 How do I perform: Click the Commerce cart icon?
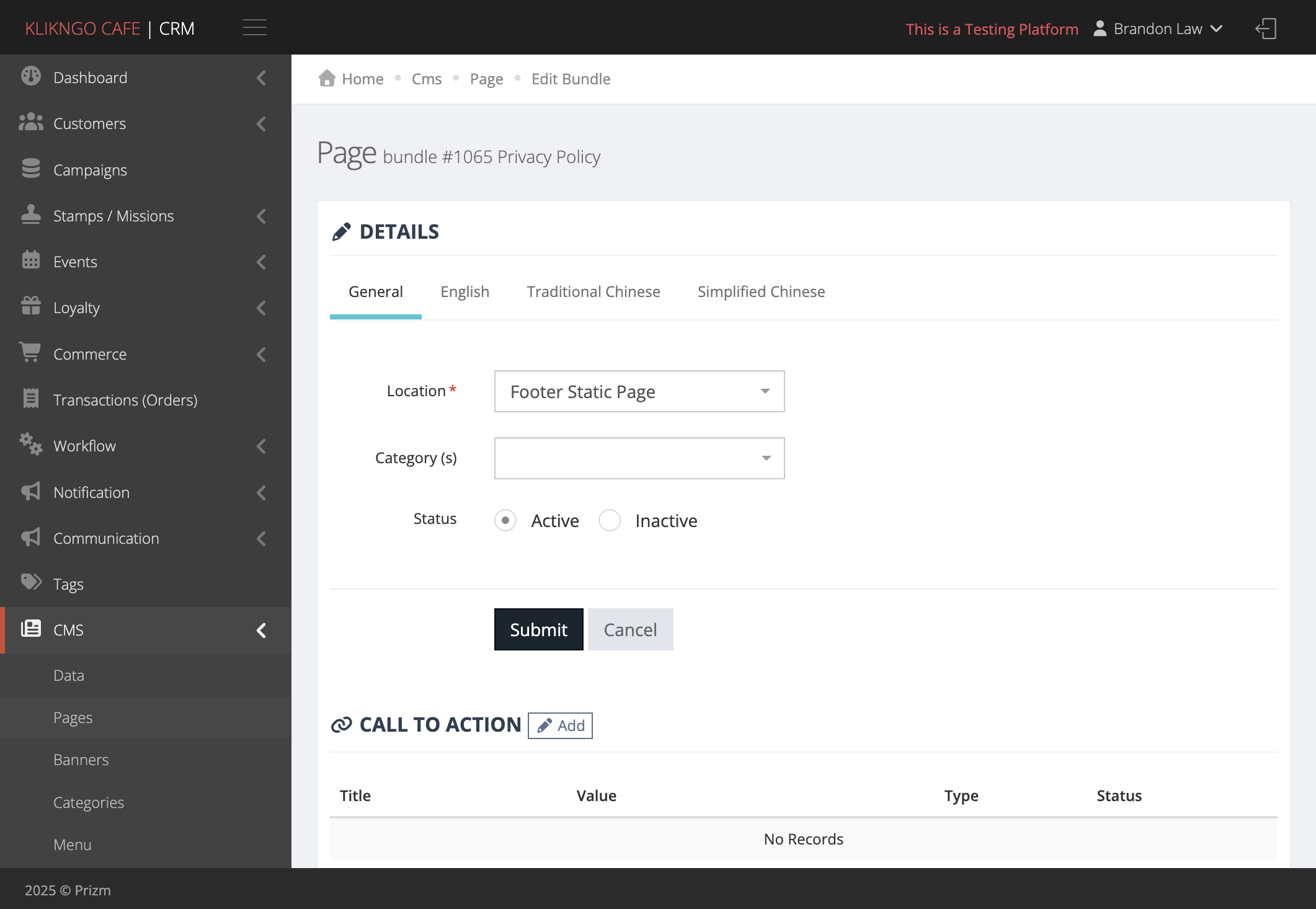click(x=30, y=353)
